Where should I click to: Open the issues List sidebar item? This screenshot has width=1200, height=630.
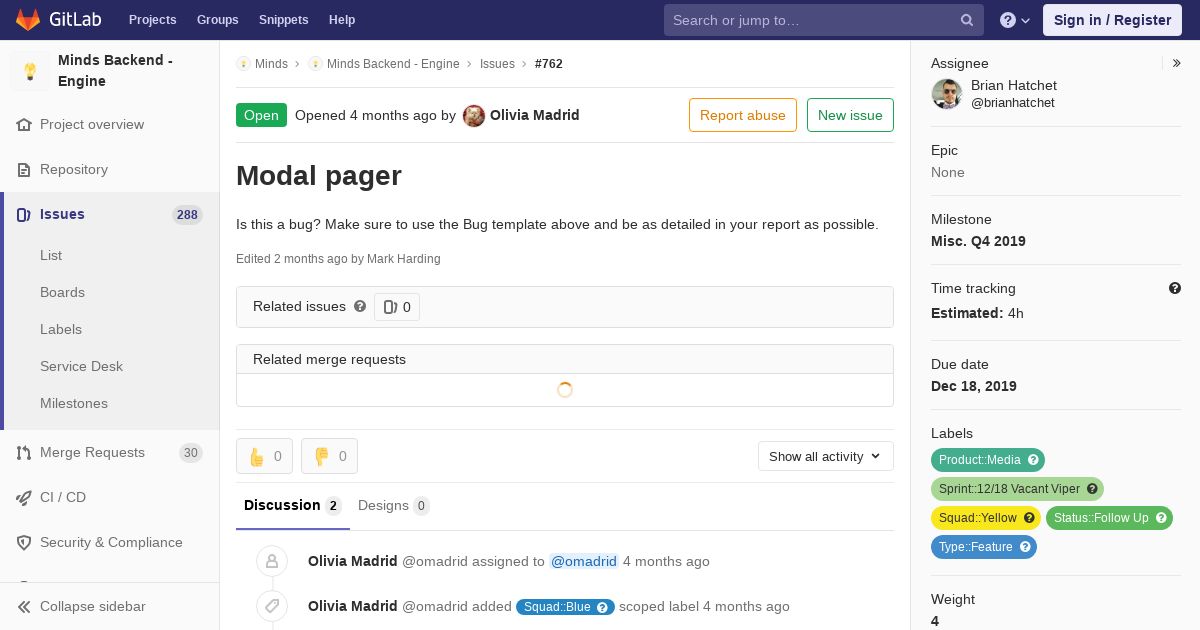(51, 256)
